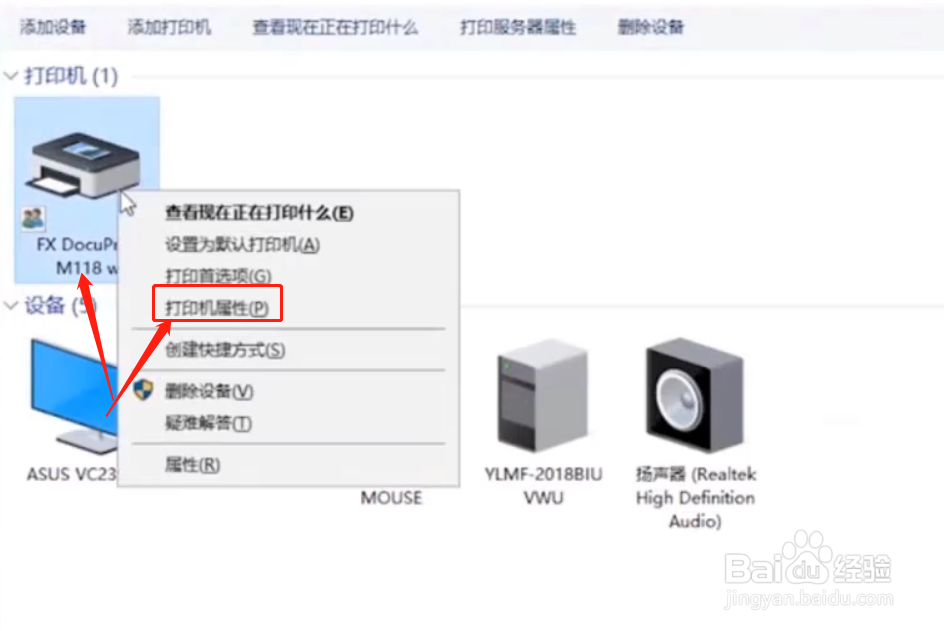Choose 打印机属性(P) from context menu
The height and width of the screenshot is (631, 944).
coord(217,308)
